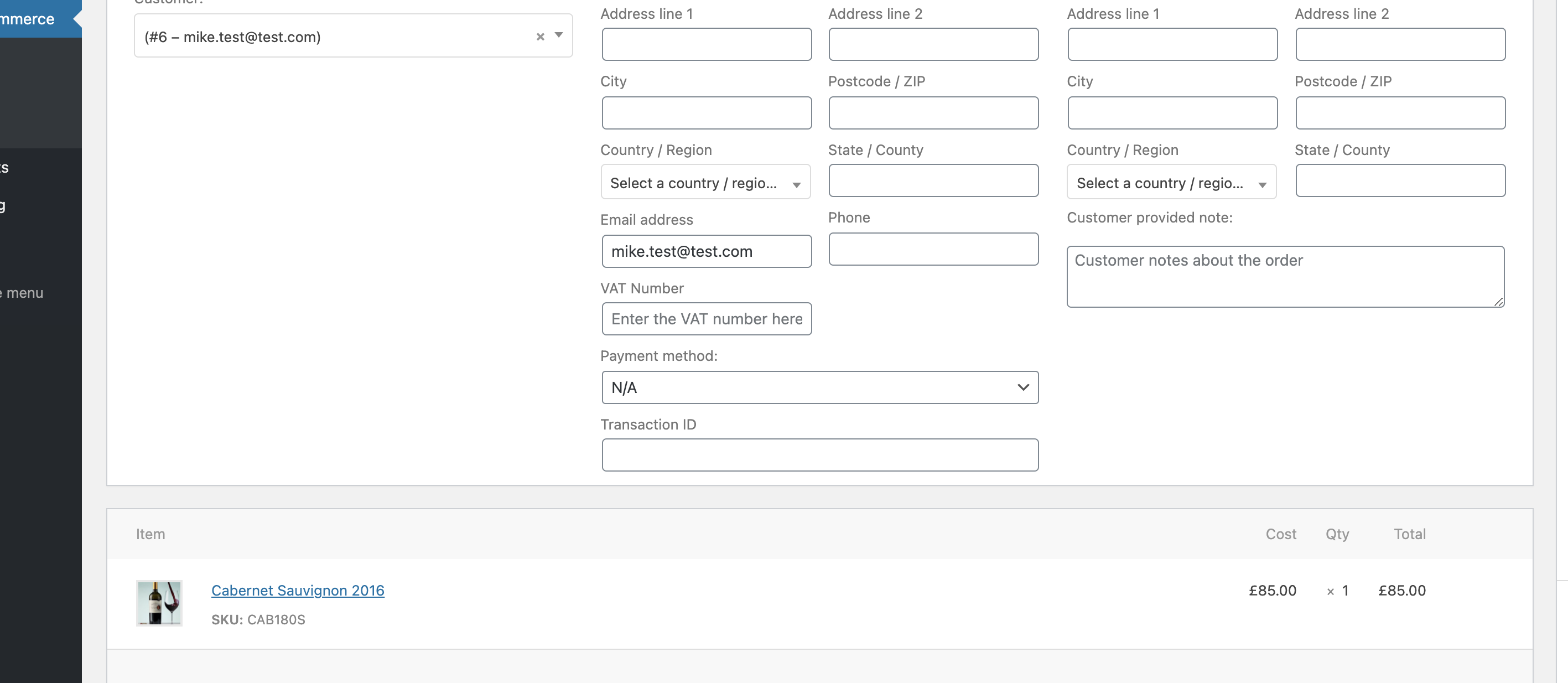Clear the selected customer with the x icon
The width and height of the screenshot is (1568, 683).
tap(540, 37)
